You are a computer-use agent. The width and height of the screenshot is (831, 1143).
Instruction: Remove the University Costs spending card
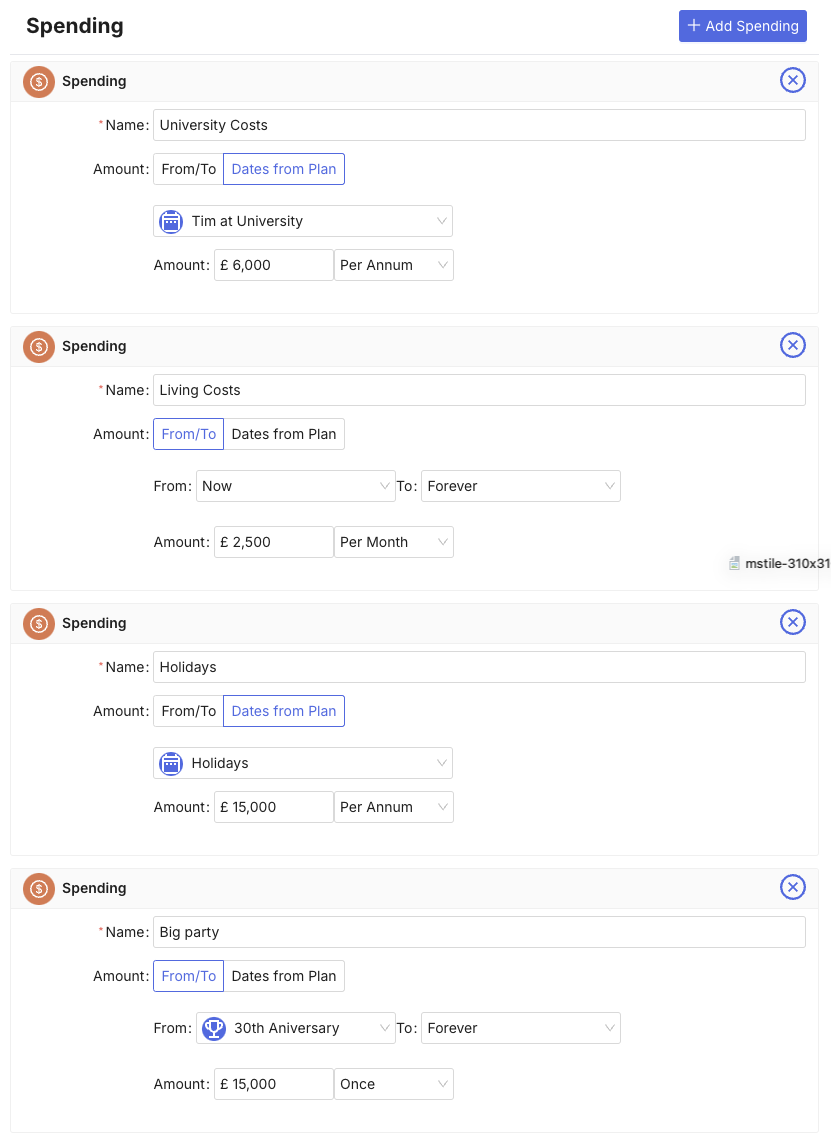click(792, 81)
